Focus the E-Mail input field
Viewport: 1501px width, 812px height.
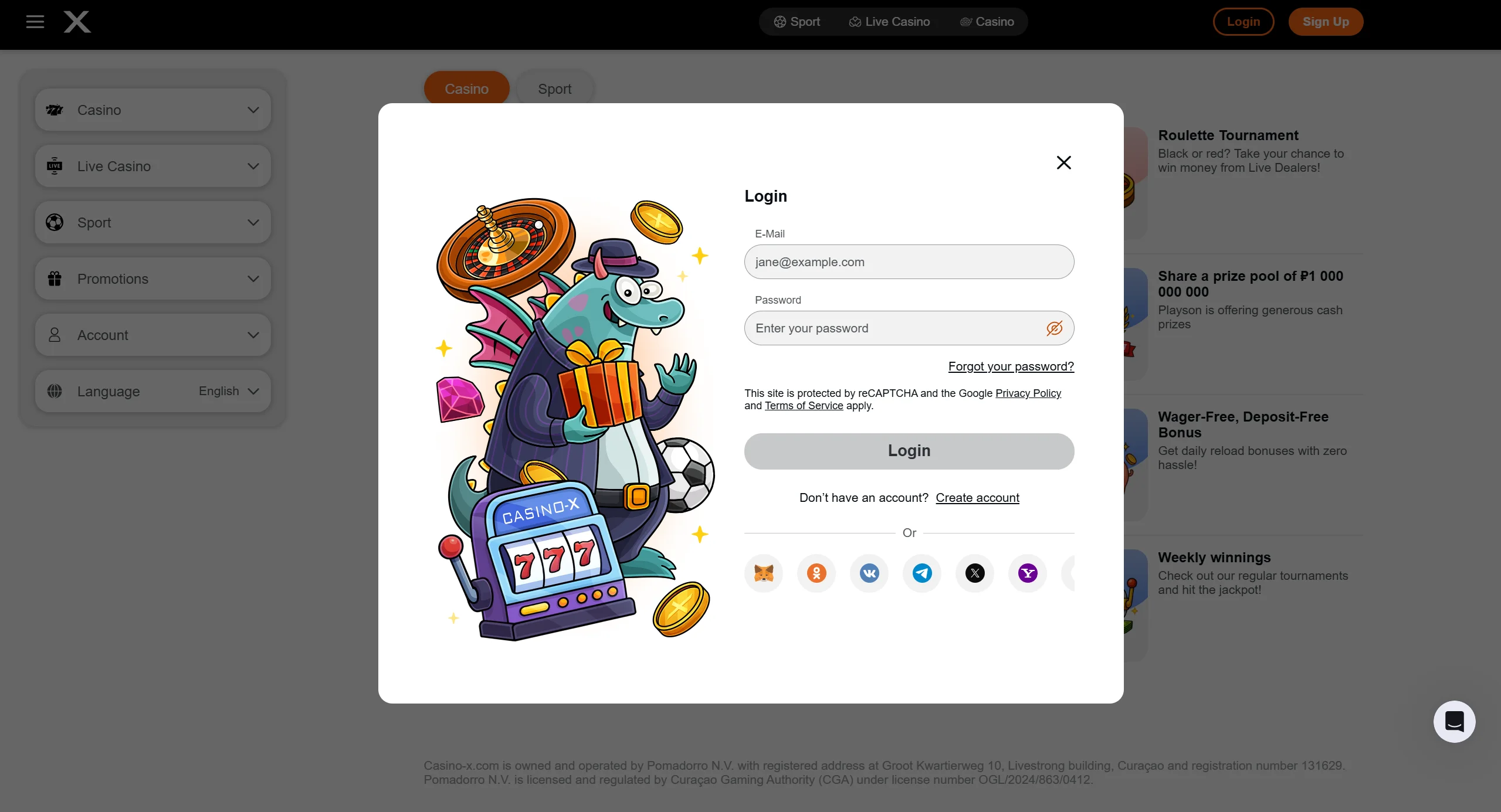[x=909, y=262]
